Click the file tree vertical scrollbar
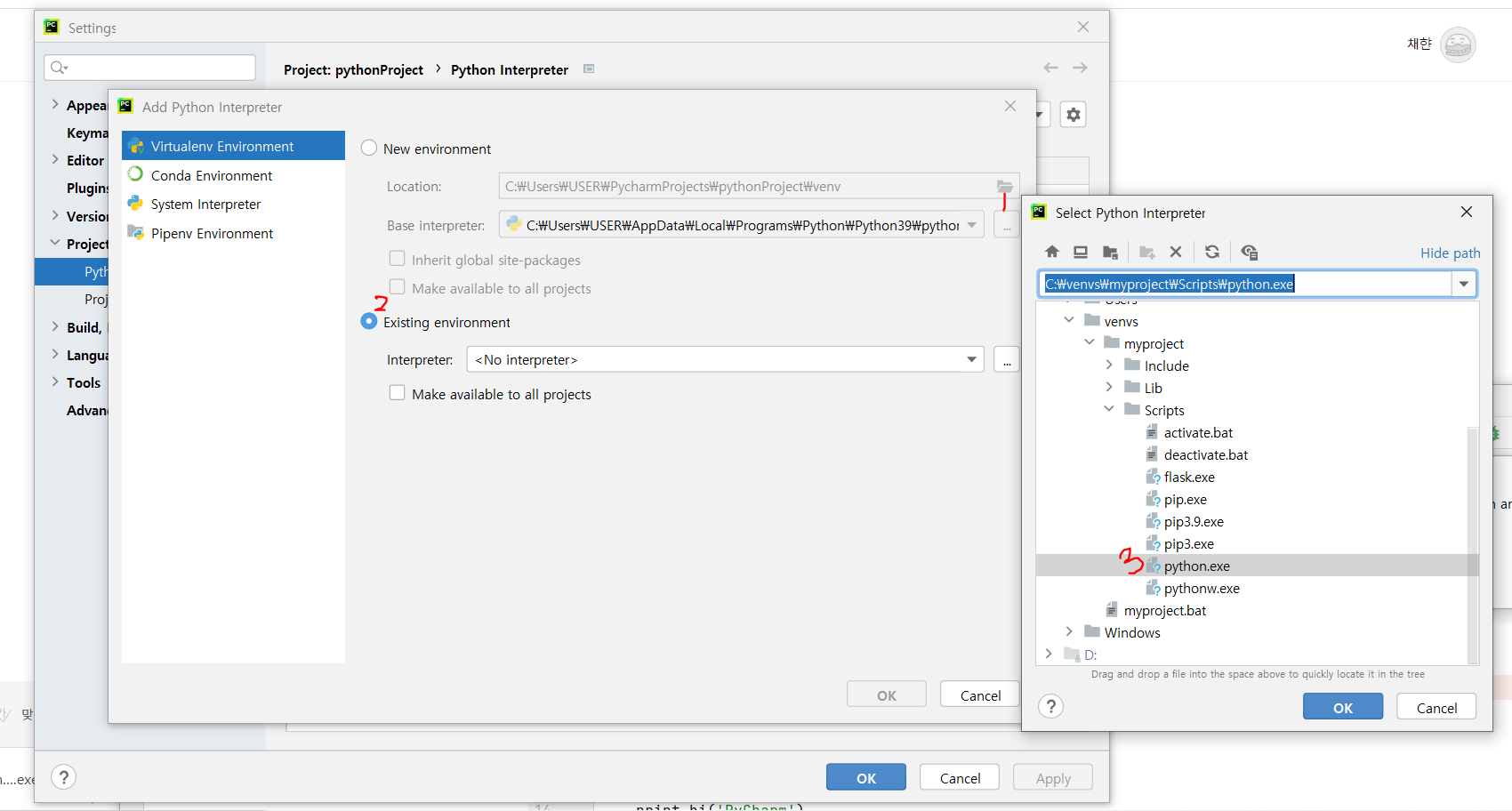Screen dimensions: 1512x811 click(x=1472, y=544)
